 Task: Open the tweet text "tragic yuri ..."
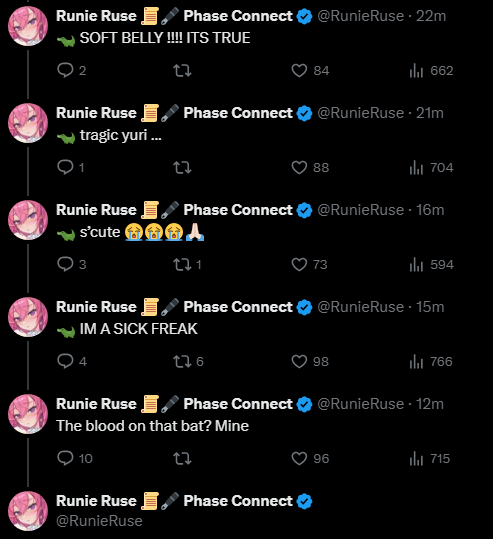pyautogui.click(x=121, y=135)
